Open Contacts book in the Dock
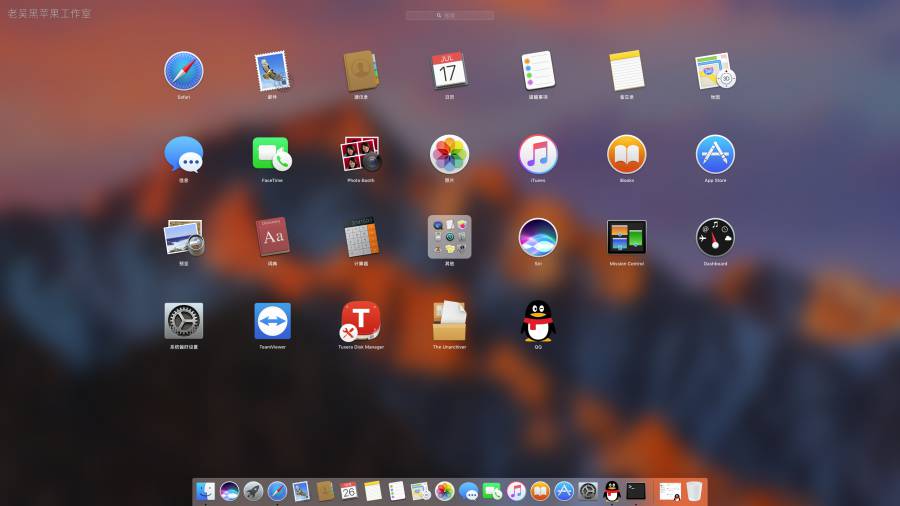 (325, 491)
